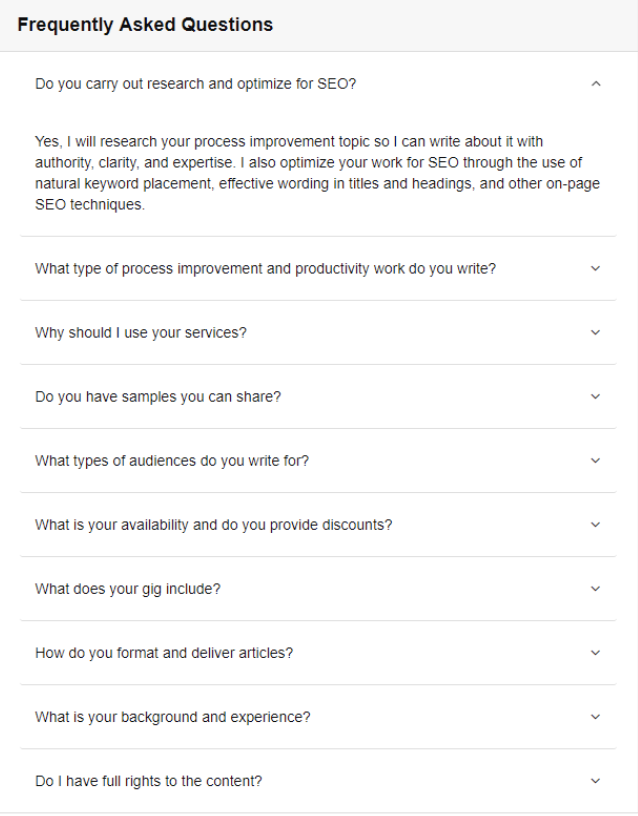Expand chevron for full rights question
The width and height of the screenshot is (638, 816).
596,780
